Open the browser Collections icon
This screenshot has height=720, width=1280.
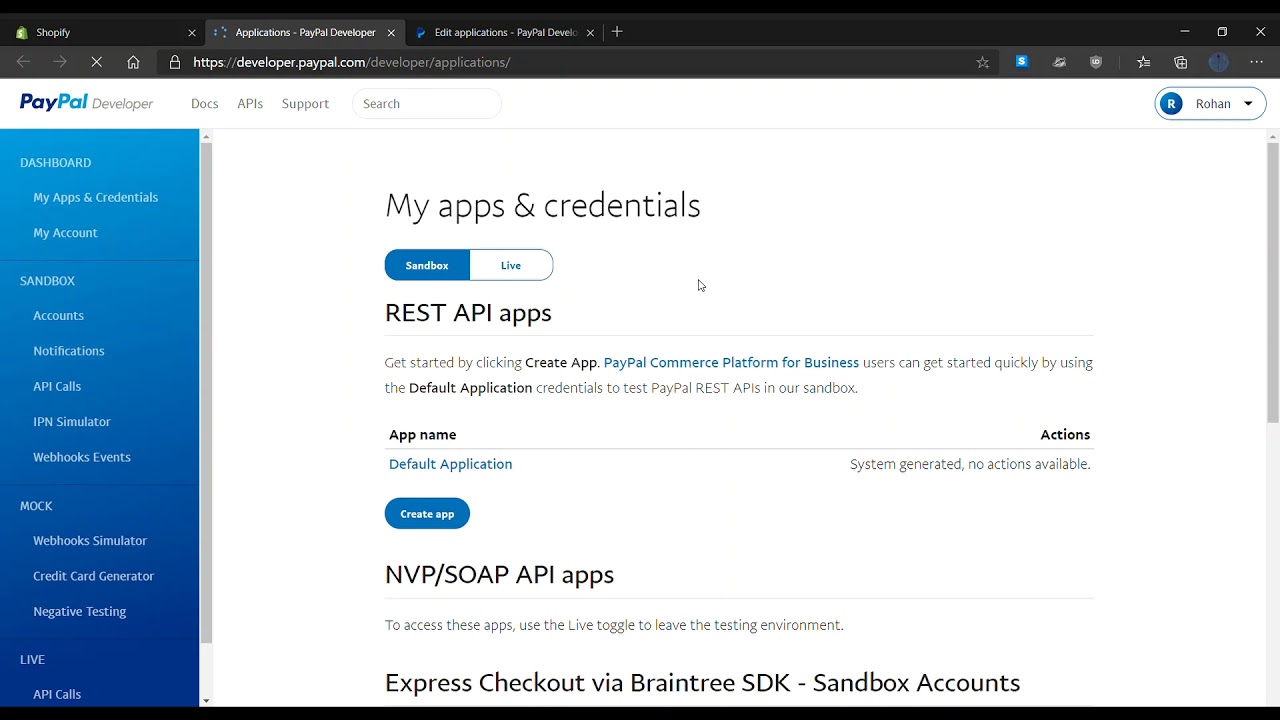tap(1181, 62)
